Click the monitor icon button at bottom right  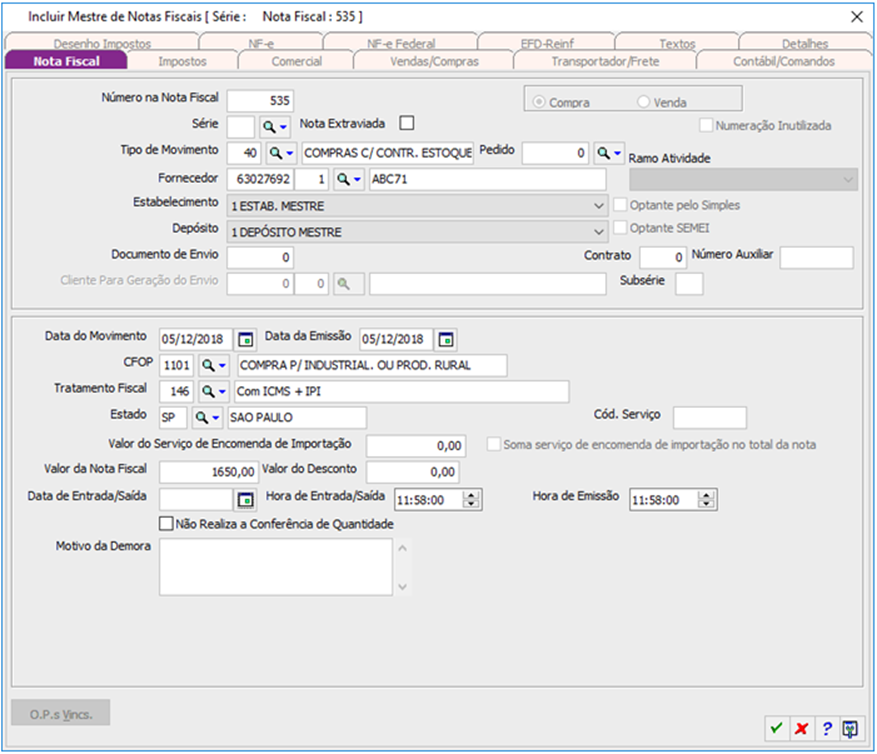tap(851, 728)
